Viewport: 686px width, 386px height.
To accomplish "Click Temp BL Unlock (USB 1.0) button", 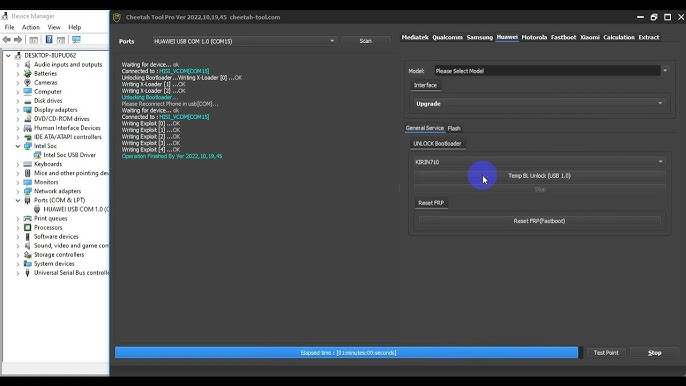I will coord(539,175).
